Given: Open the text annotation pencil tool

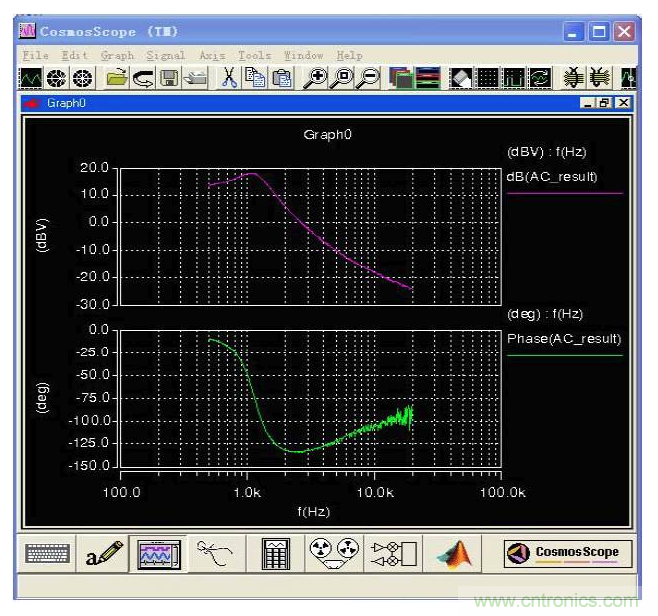Looking at the screenshot, I should click(x=104, y=553).
